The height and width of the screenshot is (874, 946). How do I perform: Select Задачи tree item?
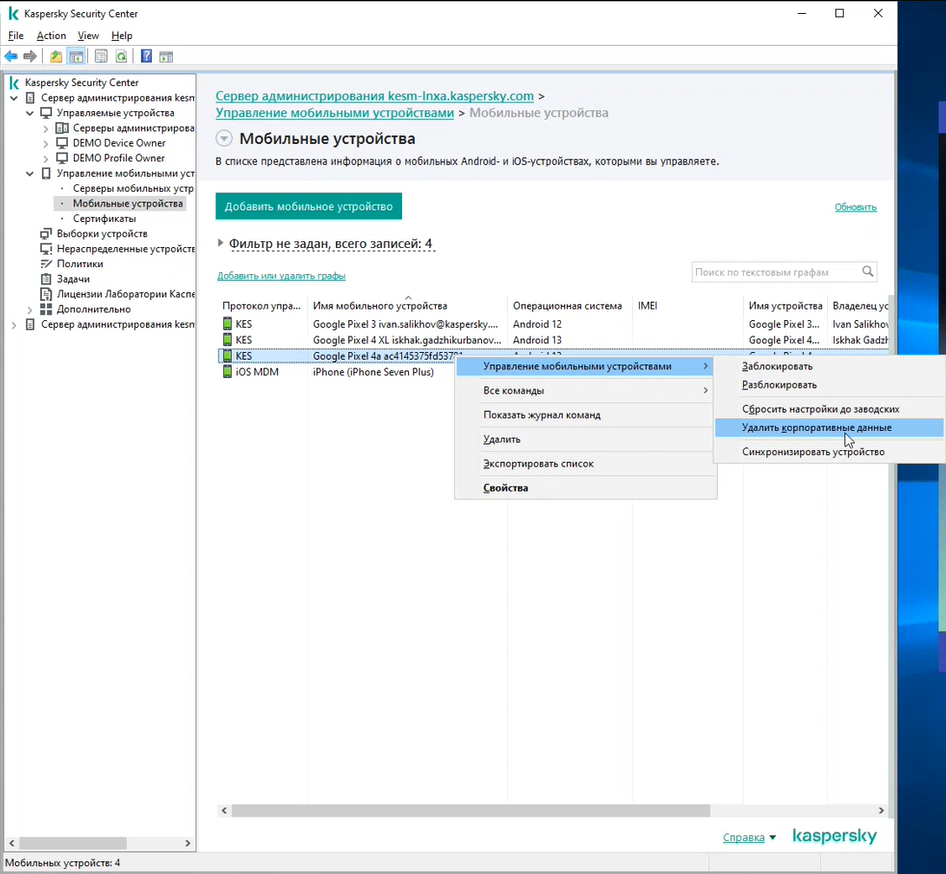(x=73, y=279)
